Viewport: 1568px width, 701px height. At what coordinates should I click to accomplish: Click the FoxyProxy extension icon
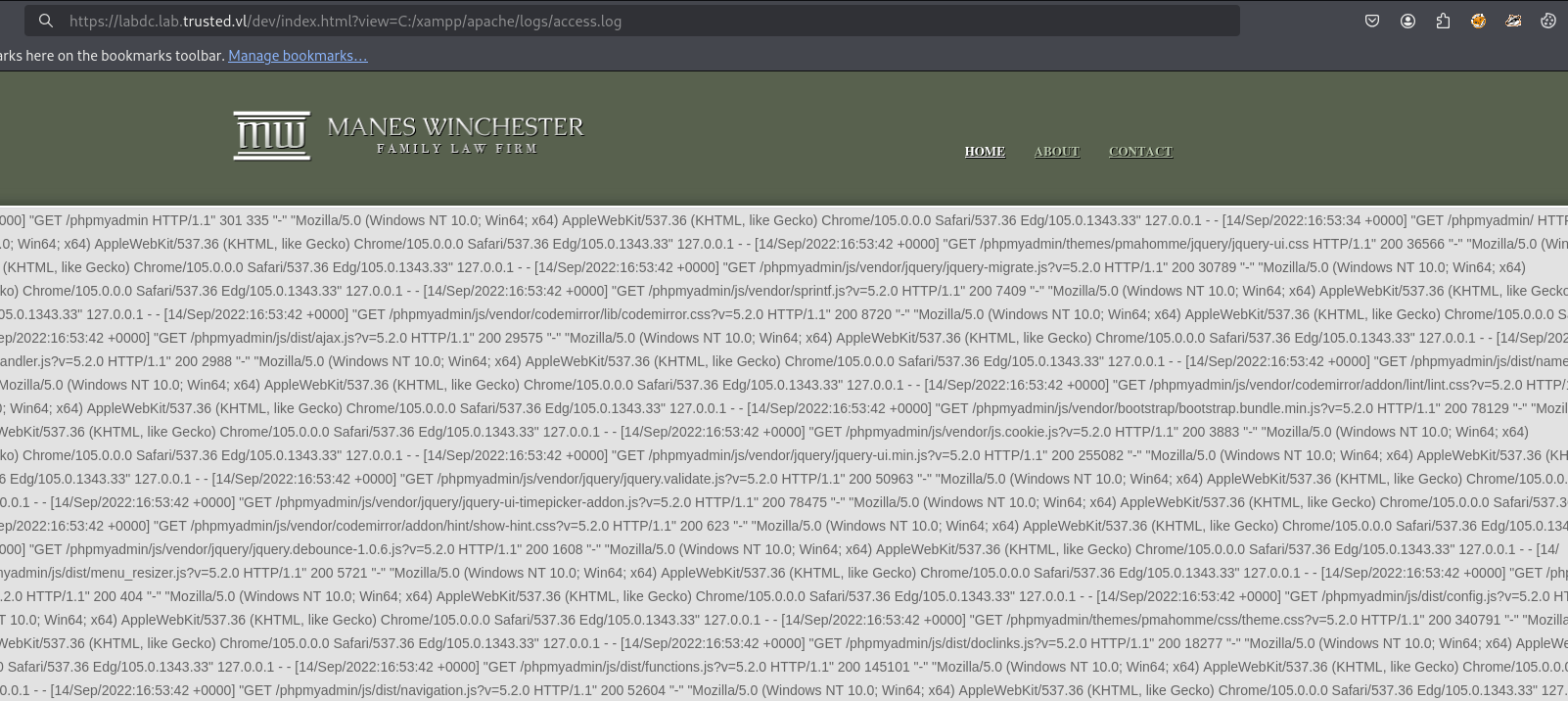click(x=1478, y=21)
